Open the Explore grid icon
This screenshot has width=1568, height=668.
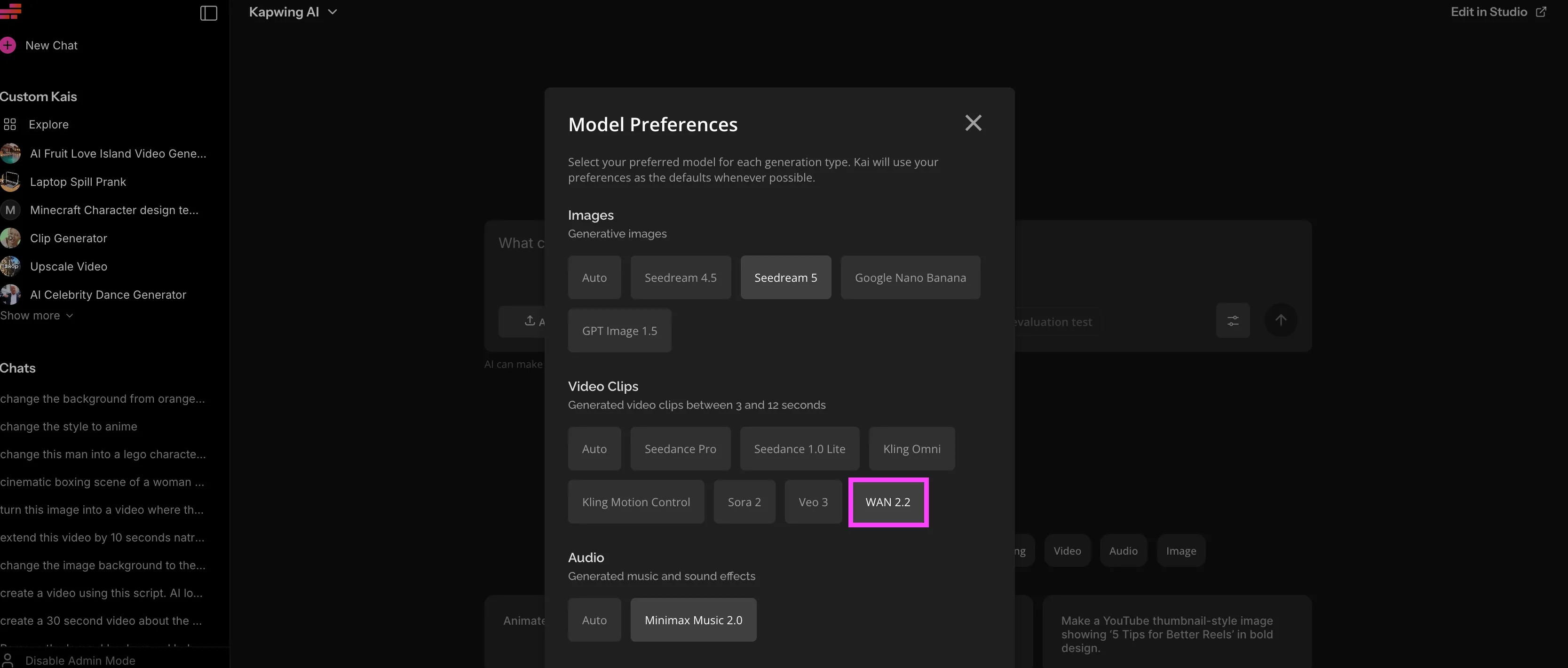coord(10,124)
